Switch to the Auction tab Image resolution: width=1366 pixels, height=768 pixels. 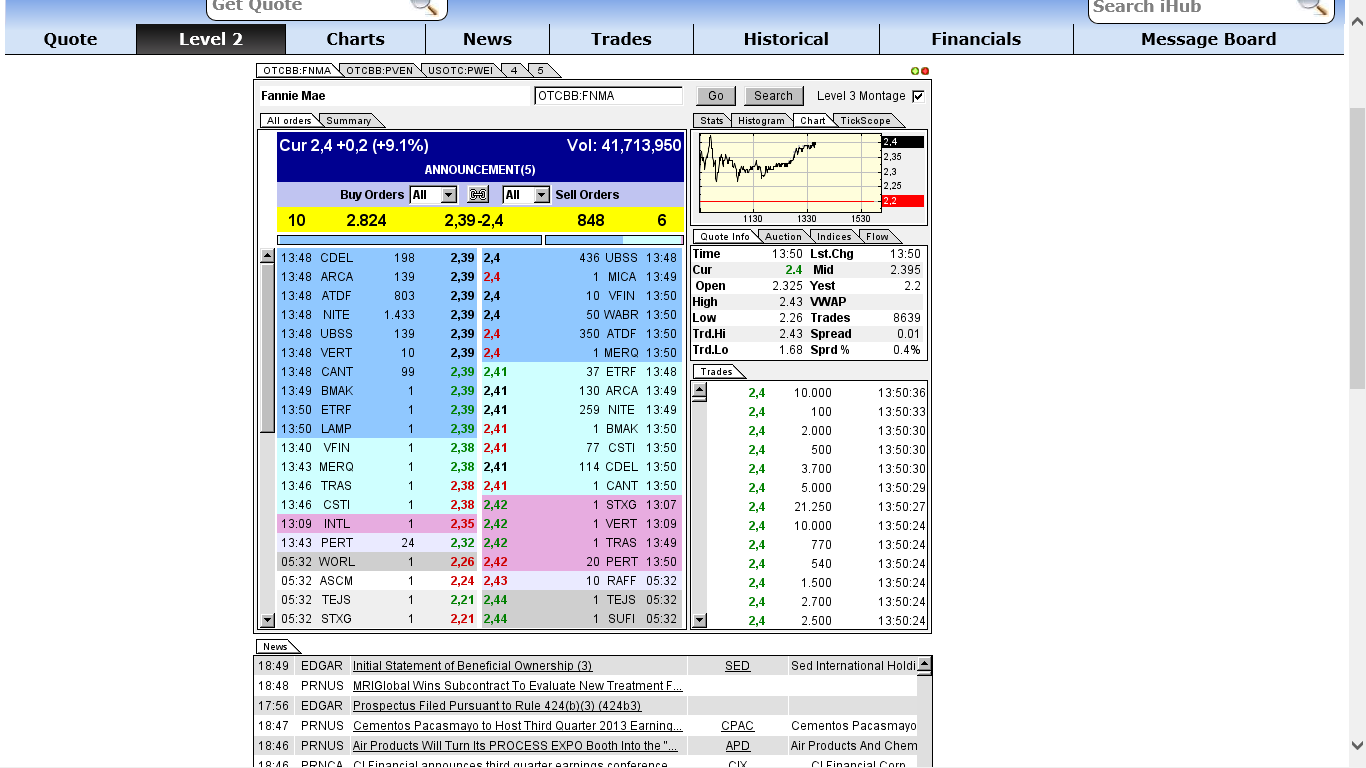coord(783,236)
